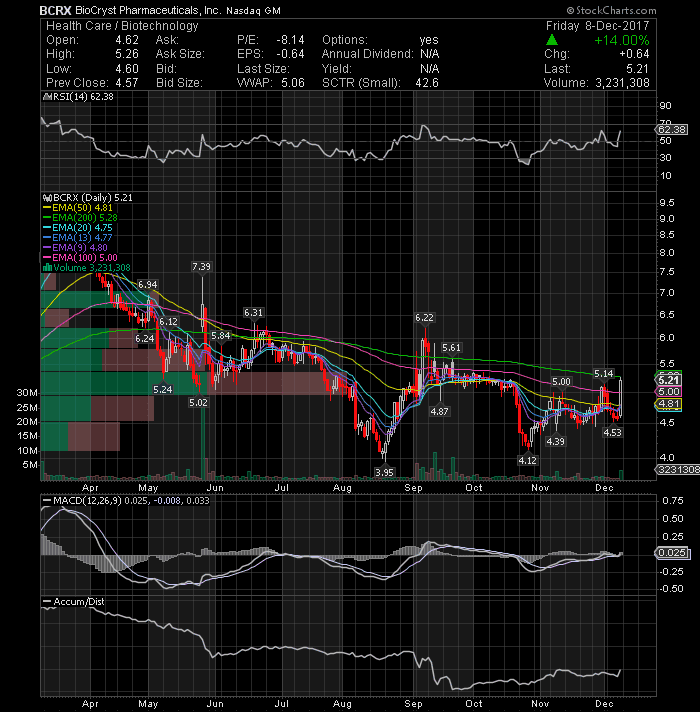Click the Prev Close value 4.57
Image resolution: width=700 pixels, height=712 pixels.
[x=127, y=83]
